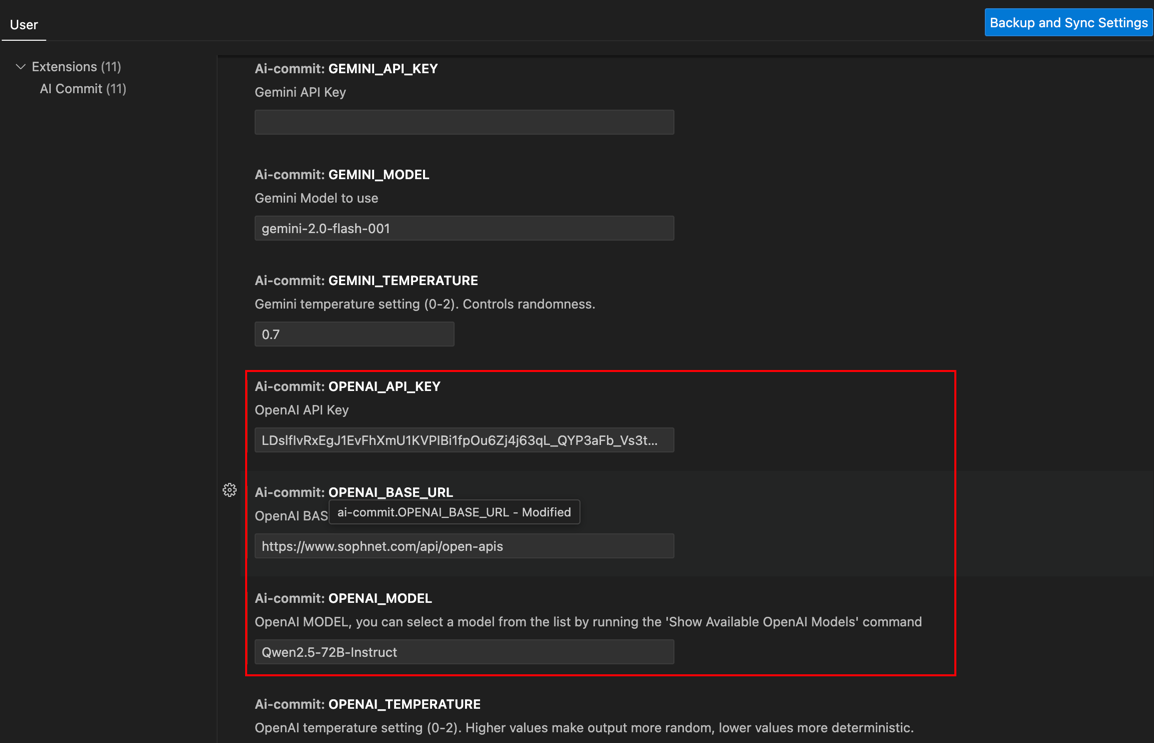The height and width of the screenshot is (743, 1154).
Task: Click the Ai-commit: OPENAI_MODEL heading
Action: point(343,598)
